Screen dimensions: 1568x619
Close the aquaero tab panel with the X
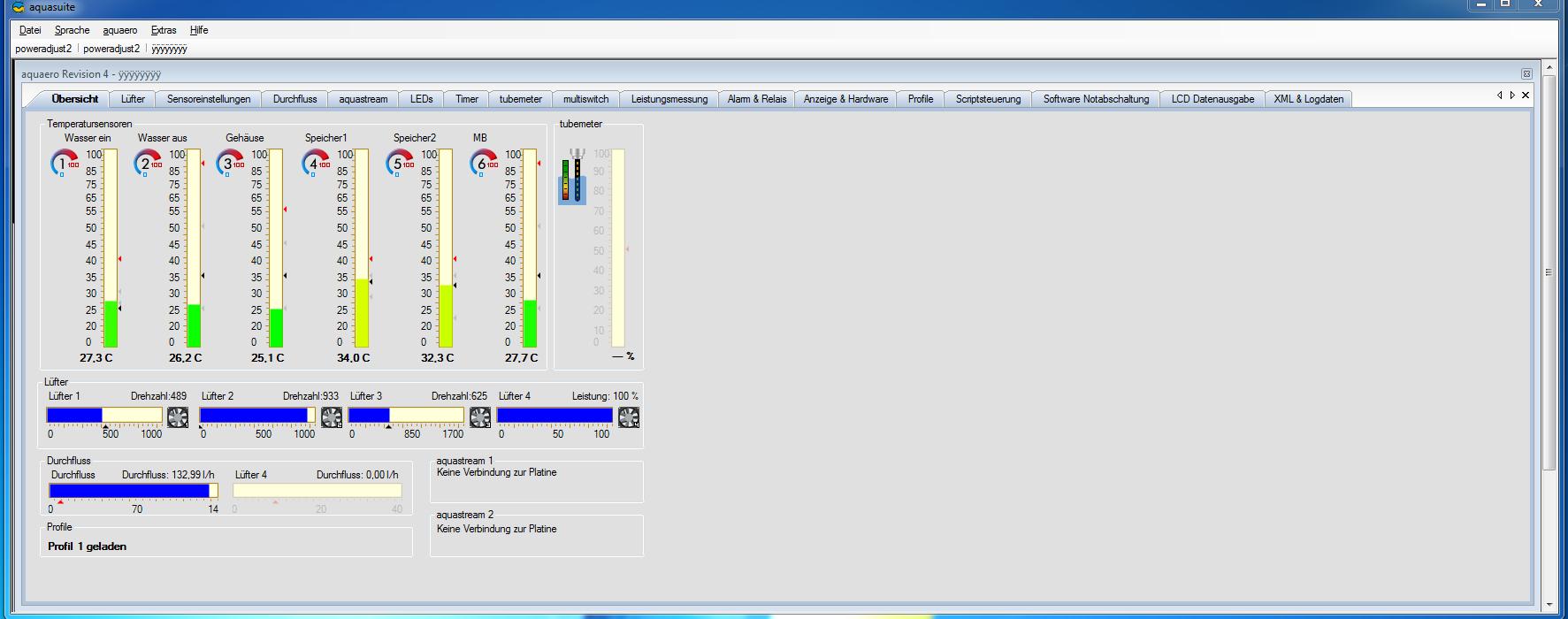pyautogui.click(x=1526, y=96)
